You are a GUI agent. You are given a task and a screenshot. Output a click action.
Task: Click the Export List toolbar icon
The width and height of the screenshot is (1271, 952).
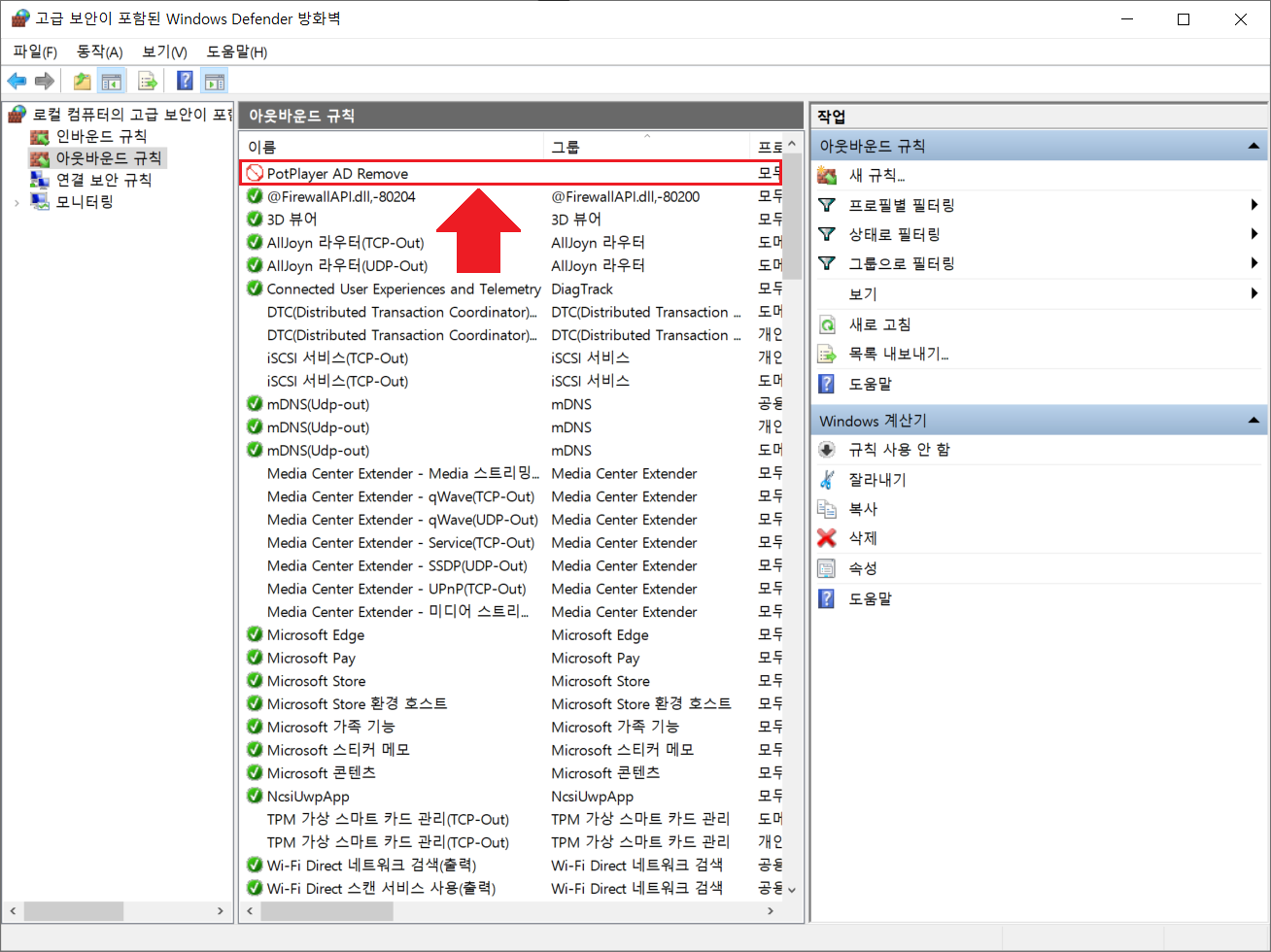click(x=148, y=82)
